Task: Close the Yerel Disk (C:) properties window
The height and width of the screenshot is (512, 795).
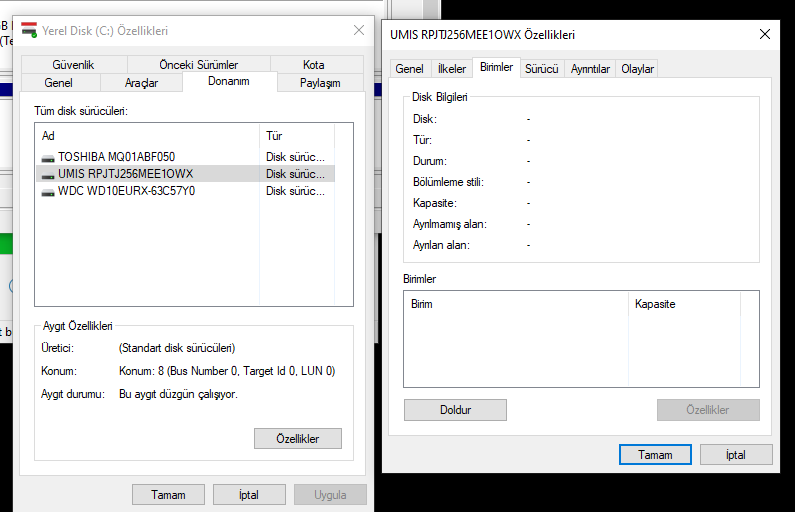Action: pos(358,30)
